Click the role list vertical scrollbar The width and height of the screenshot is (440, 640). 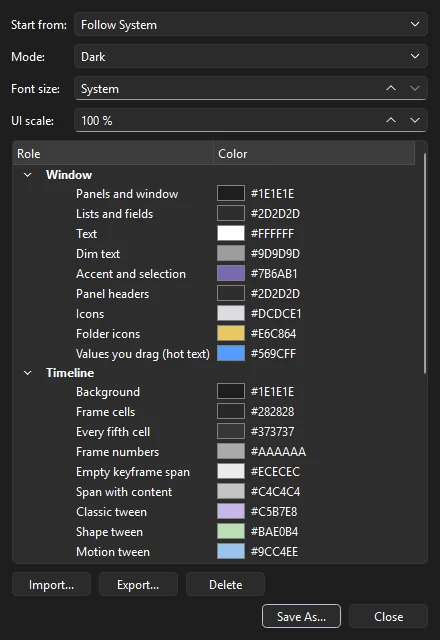pos(424,263)
